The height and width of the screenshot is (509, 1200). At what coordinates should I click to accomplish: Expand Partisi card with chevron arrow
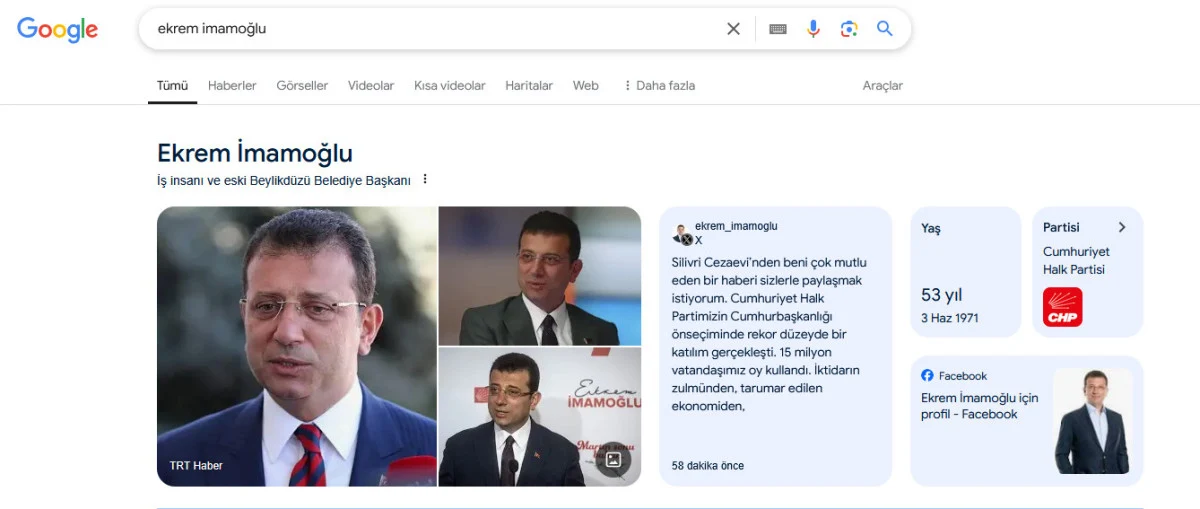[x=1122, y=227]
